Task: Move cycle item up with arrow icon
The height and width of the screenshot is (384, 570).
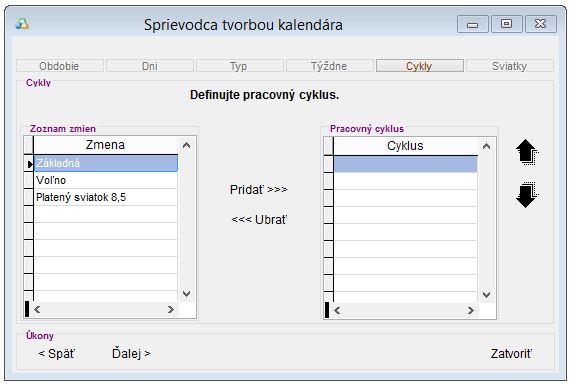Action: coord(527,152)
